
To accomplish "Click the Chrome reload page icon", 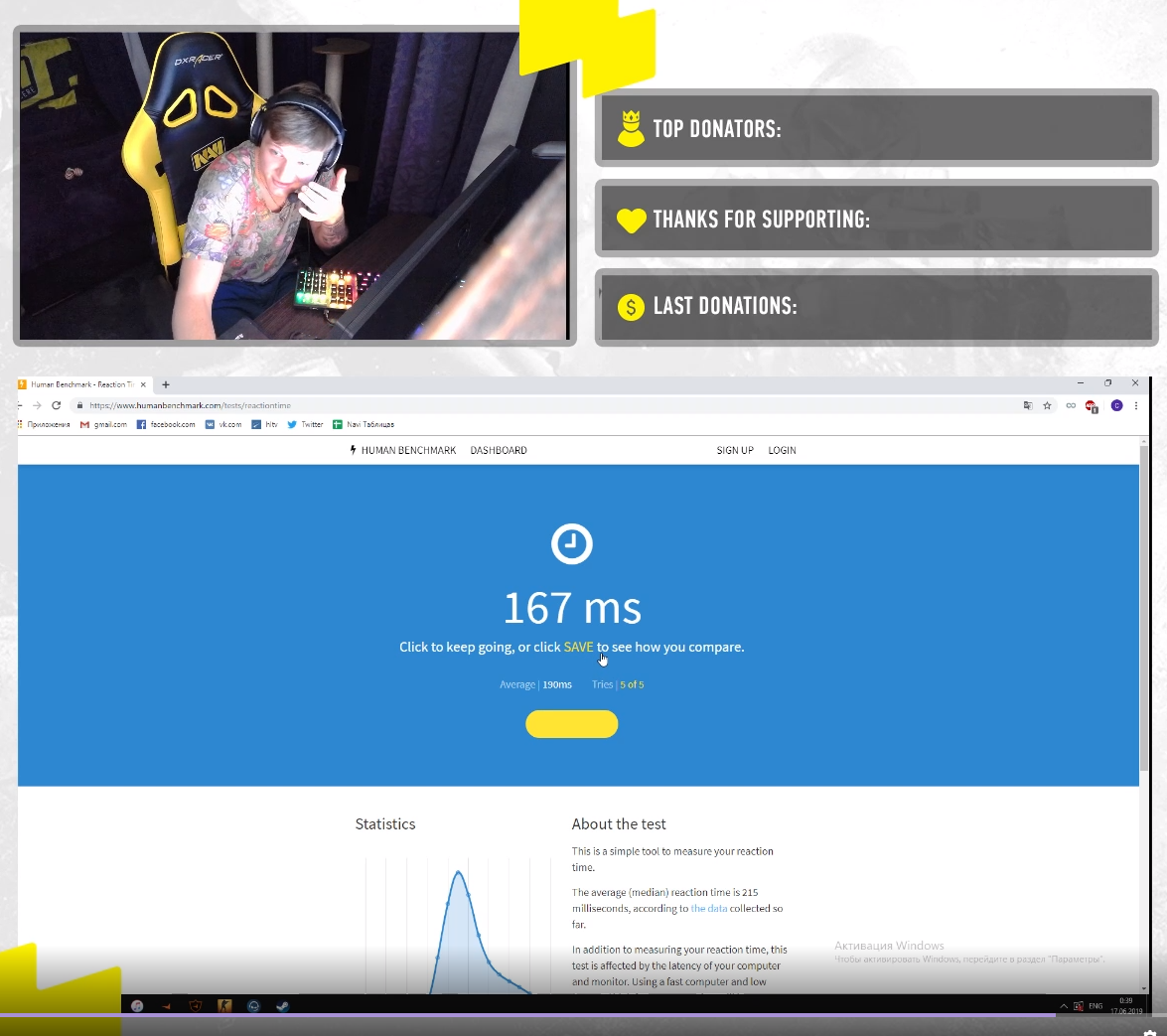I will click(56, 405).
